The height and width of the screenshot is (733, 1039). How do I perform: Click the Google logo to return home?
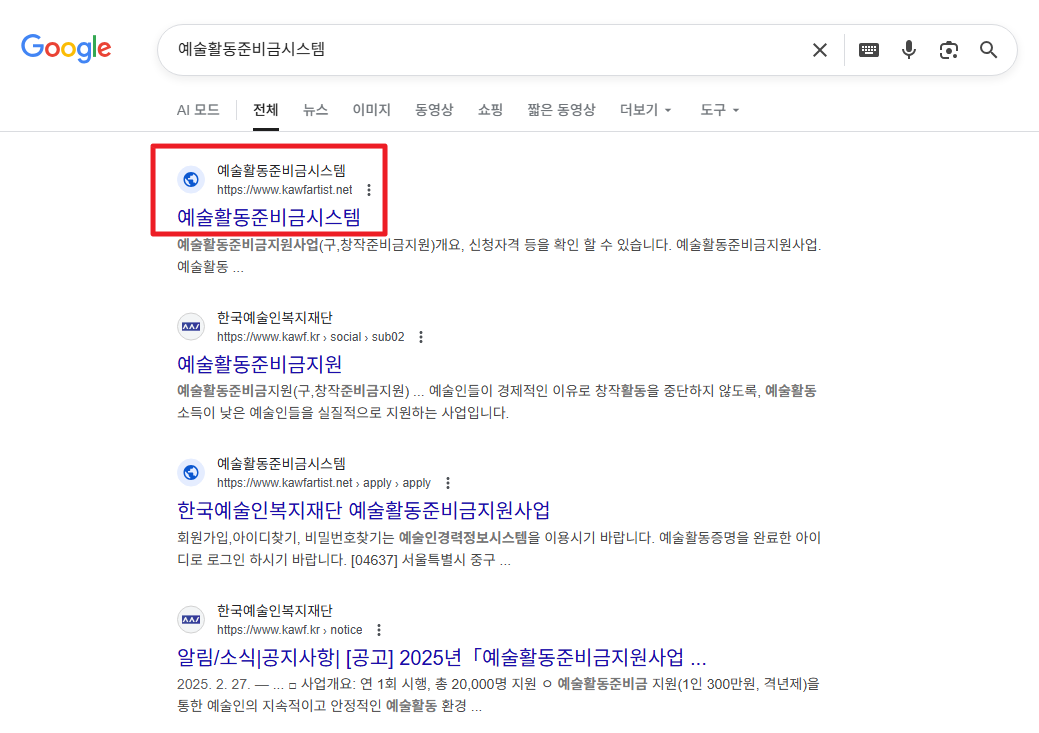pos(65,48)
